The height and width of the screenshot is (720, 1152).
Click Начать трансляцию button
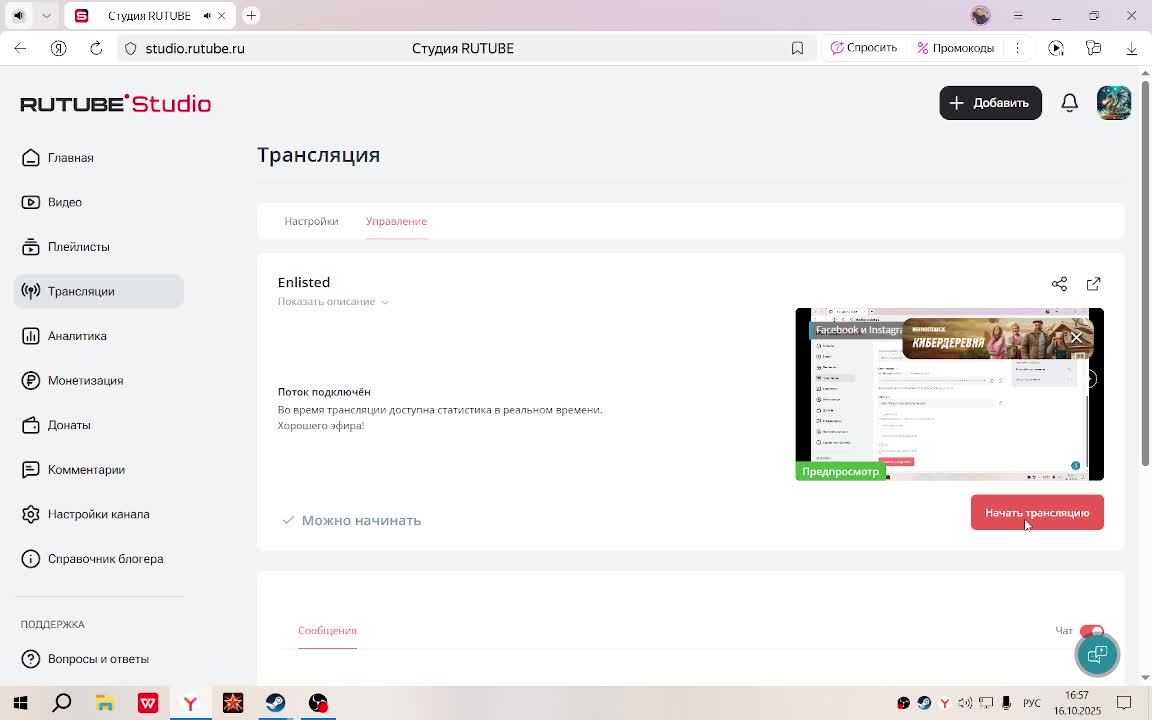click(x=1037, y=513)
